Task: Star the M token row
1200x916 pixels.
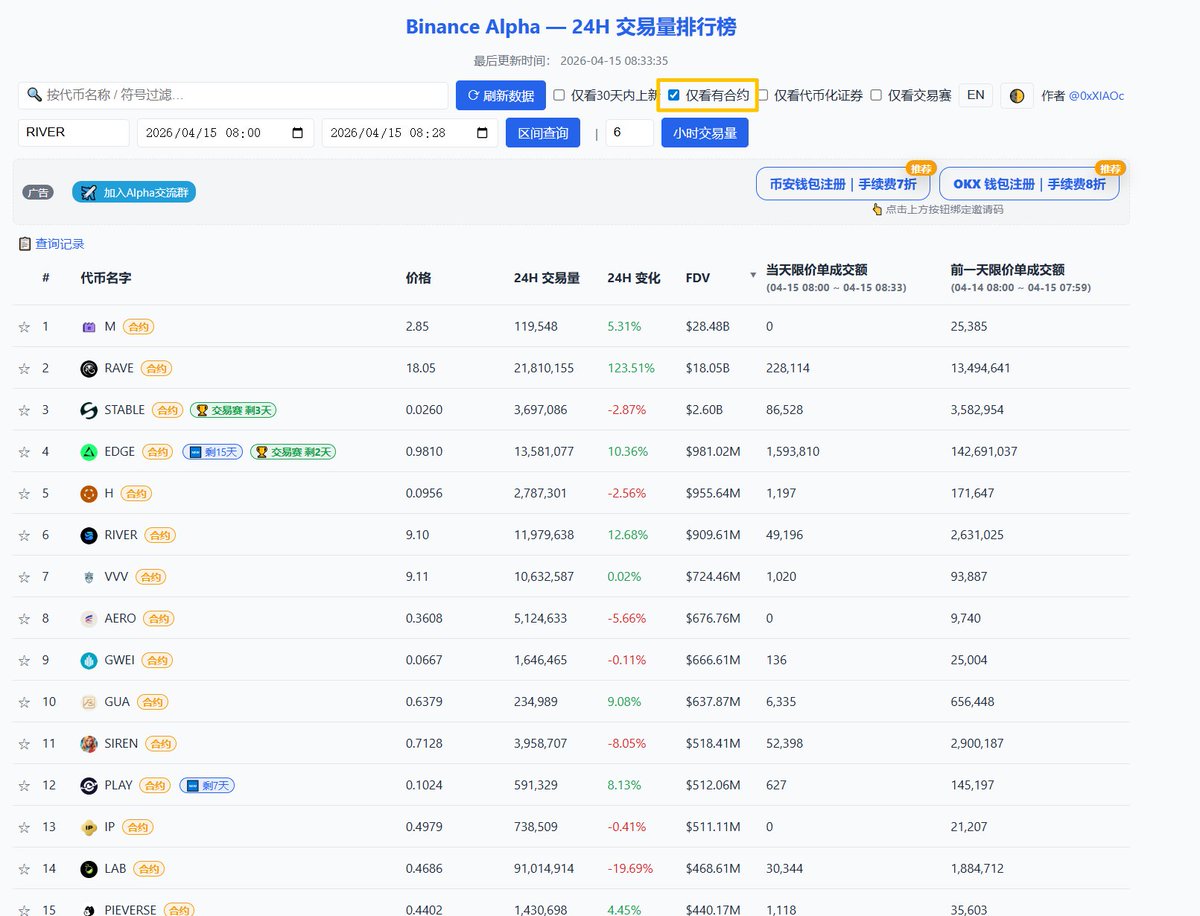Action: click(x=24, y=327)
